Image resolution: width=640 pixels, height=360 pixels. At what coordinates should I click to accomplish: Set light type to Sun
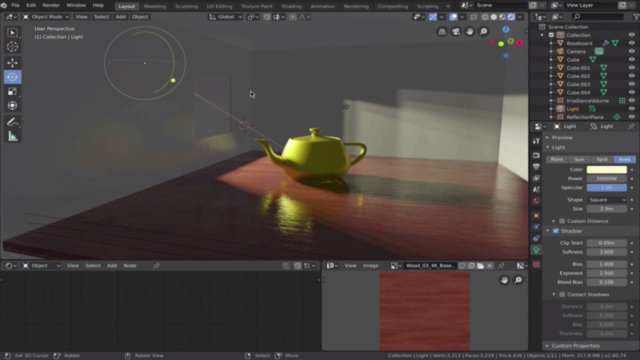coord(579,159)
